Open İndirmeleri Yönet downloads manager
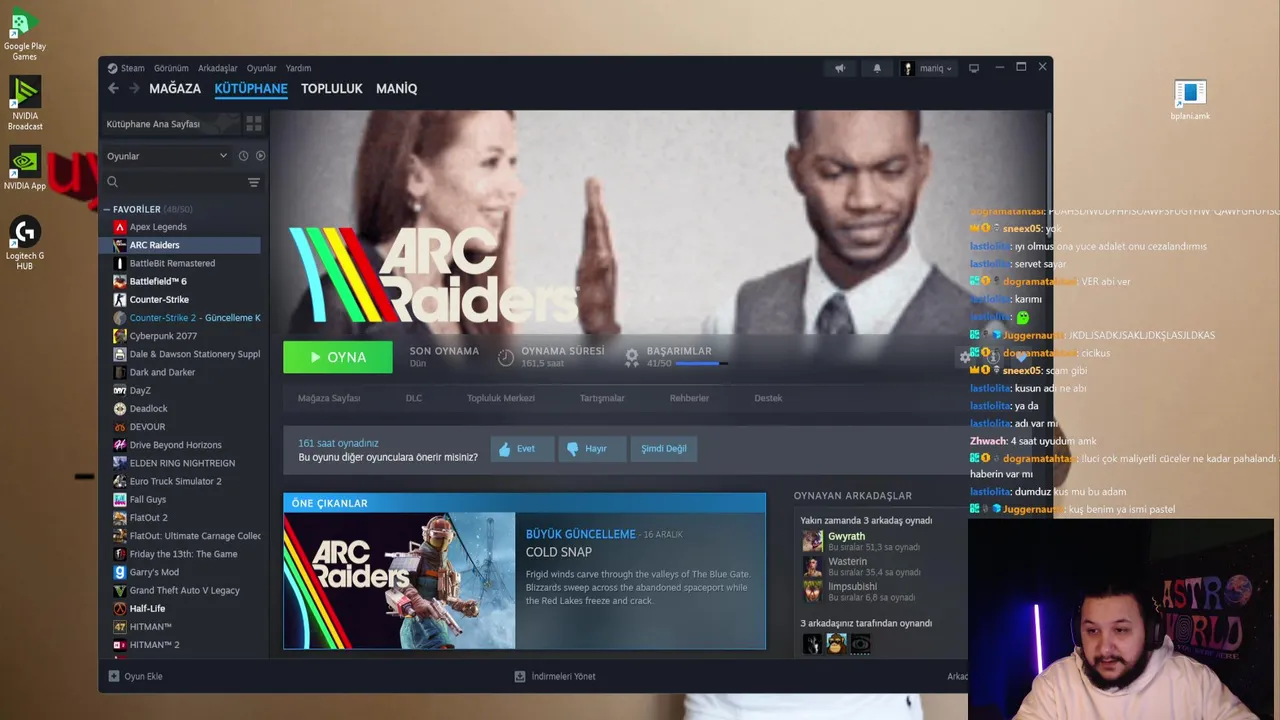Viewport: 1280px width, 720px height. [555, 676]
